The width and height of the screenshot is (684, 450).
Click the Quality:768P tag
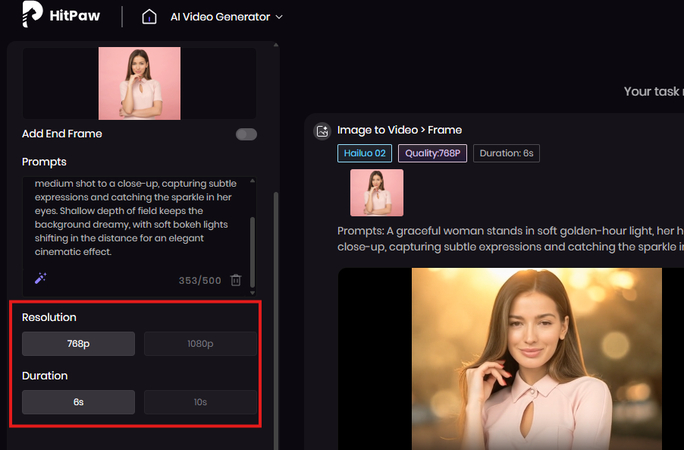coord(432,153)
